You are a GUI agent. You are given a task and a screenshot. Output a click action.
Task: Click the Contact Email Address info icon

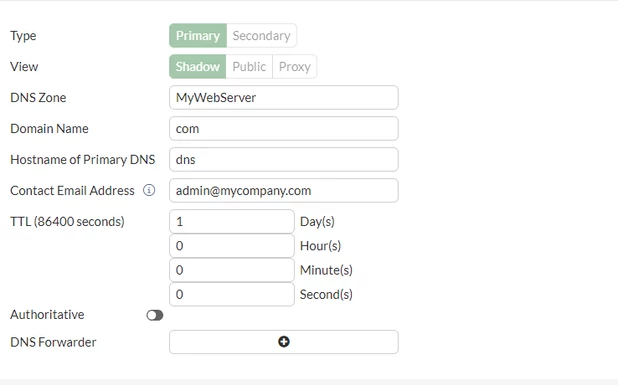(149, 190)
